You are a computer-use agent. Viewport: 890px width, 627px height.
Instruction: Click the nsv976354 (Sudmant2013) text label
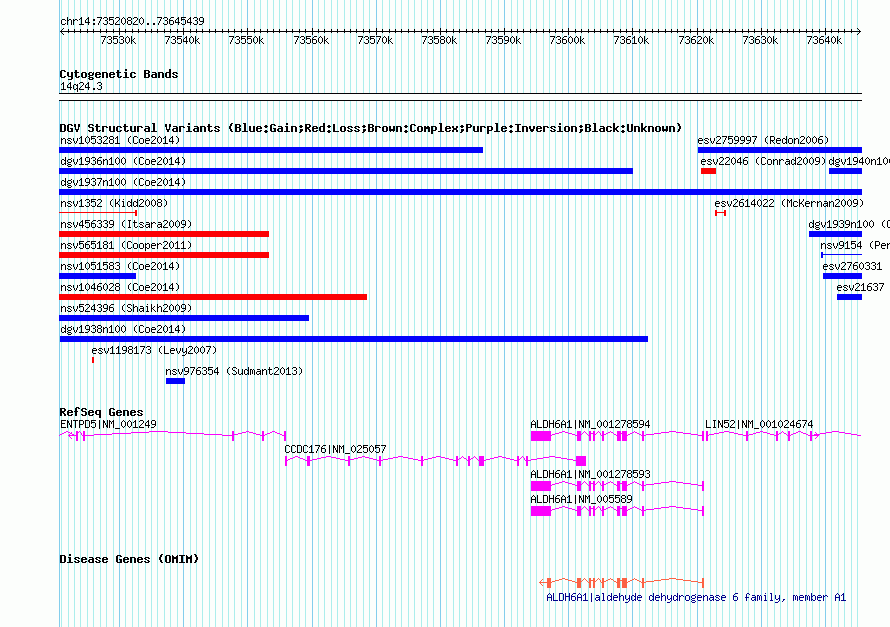coord(234,372)
